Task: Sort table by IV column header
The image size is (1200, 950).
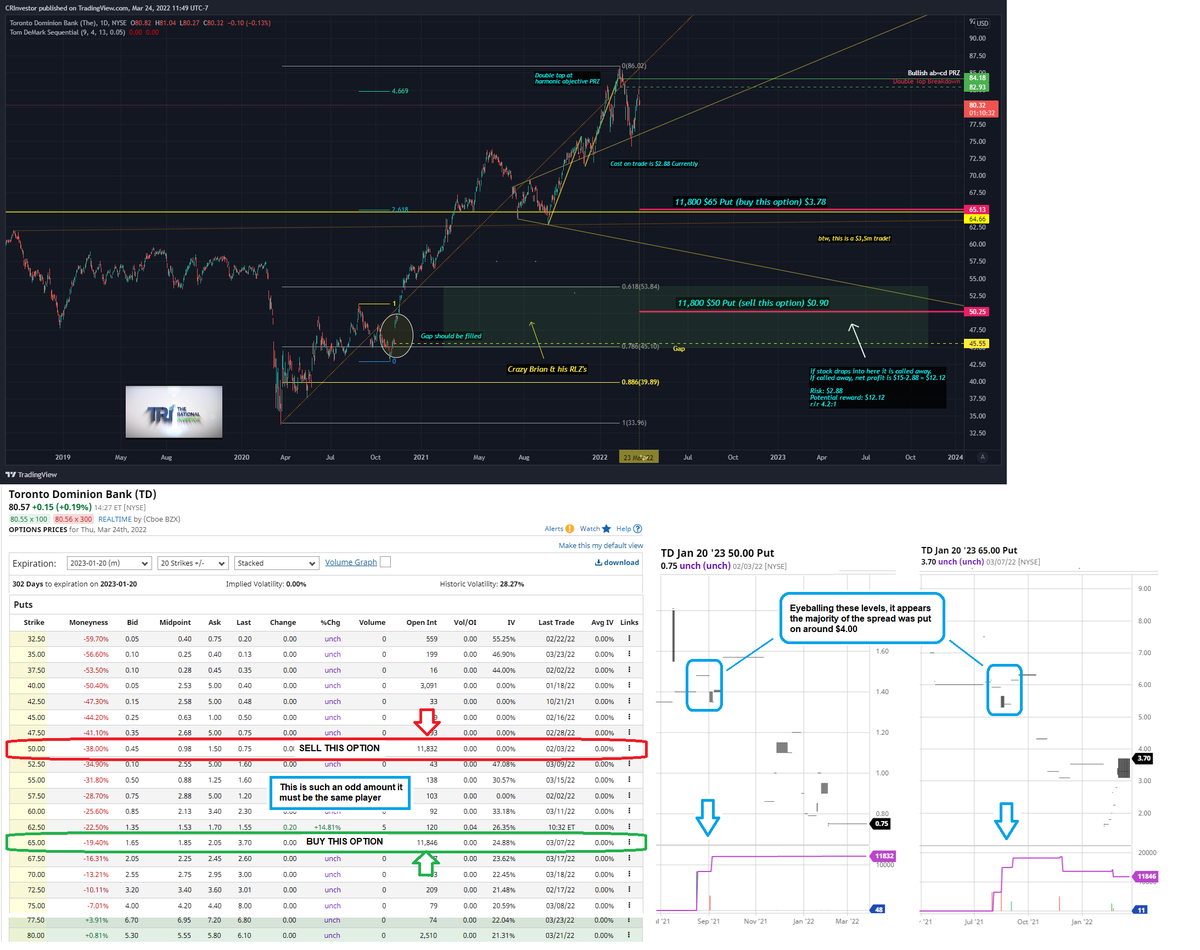Action: coord(511,622)
